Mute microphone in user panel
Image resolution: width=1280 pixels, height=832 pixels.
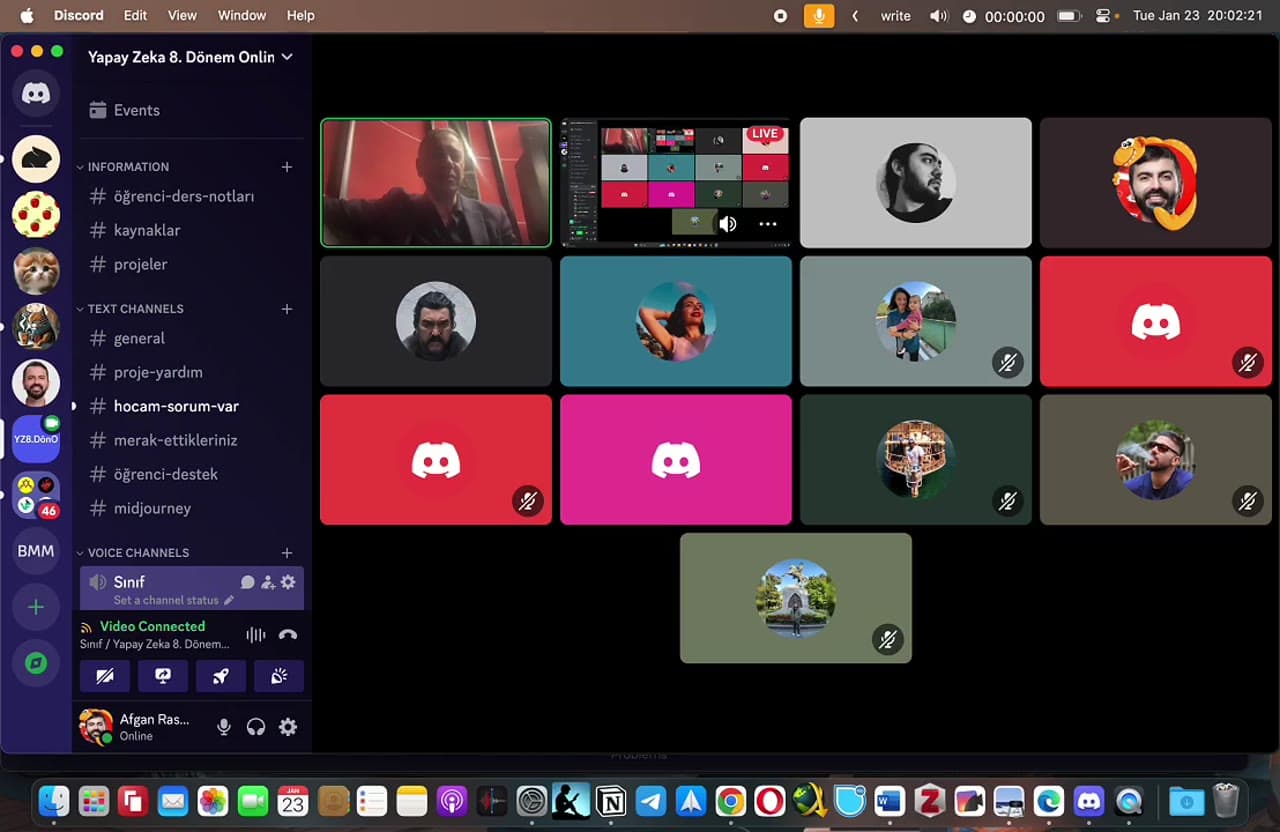click(224, 727)
